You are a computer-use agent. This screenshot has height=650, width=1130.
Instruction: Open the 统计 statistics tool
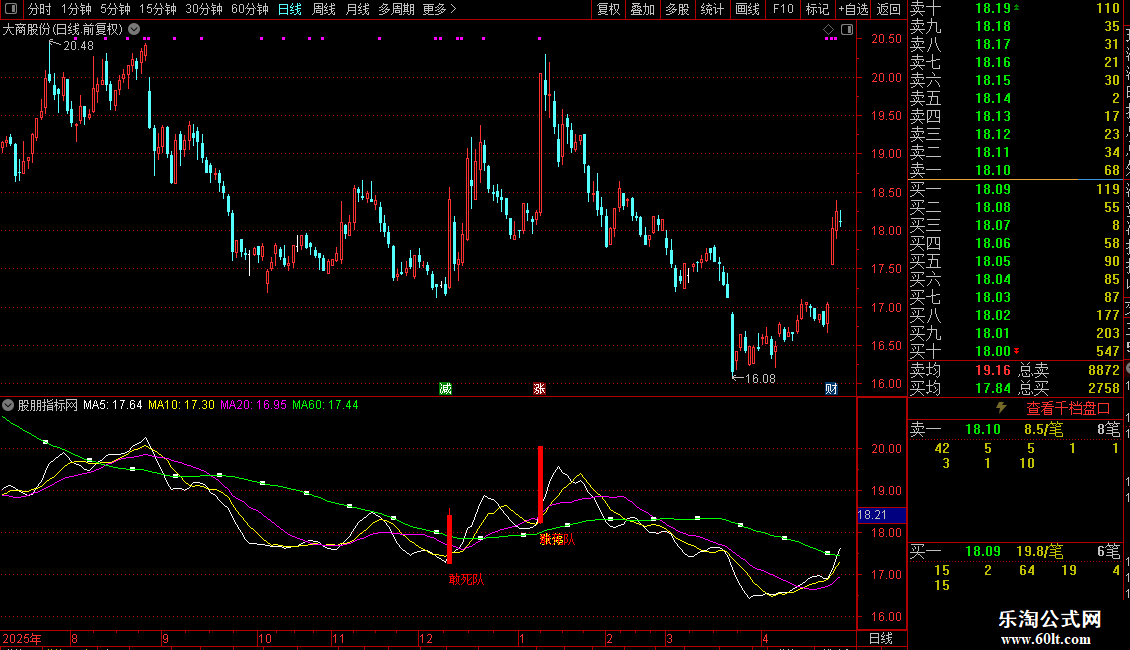712,9
